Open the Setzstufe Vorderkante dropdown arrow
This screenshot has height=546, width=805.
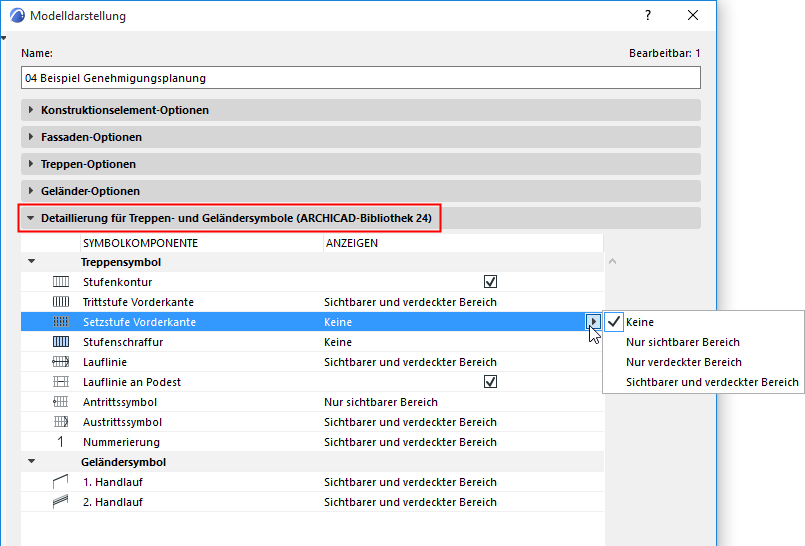[x=594, y=322]
